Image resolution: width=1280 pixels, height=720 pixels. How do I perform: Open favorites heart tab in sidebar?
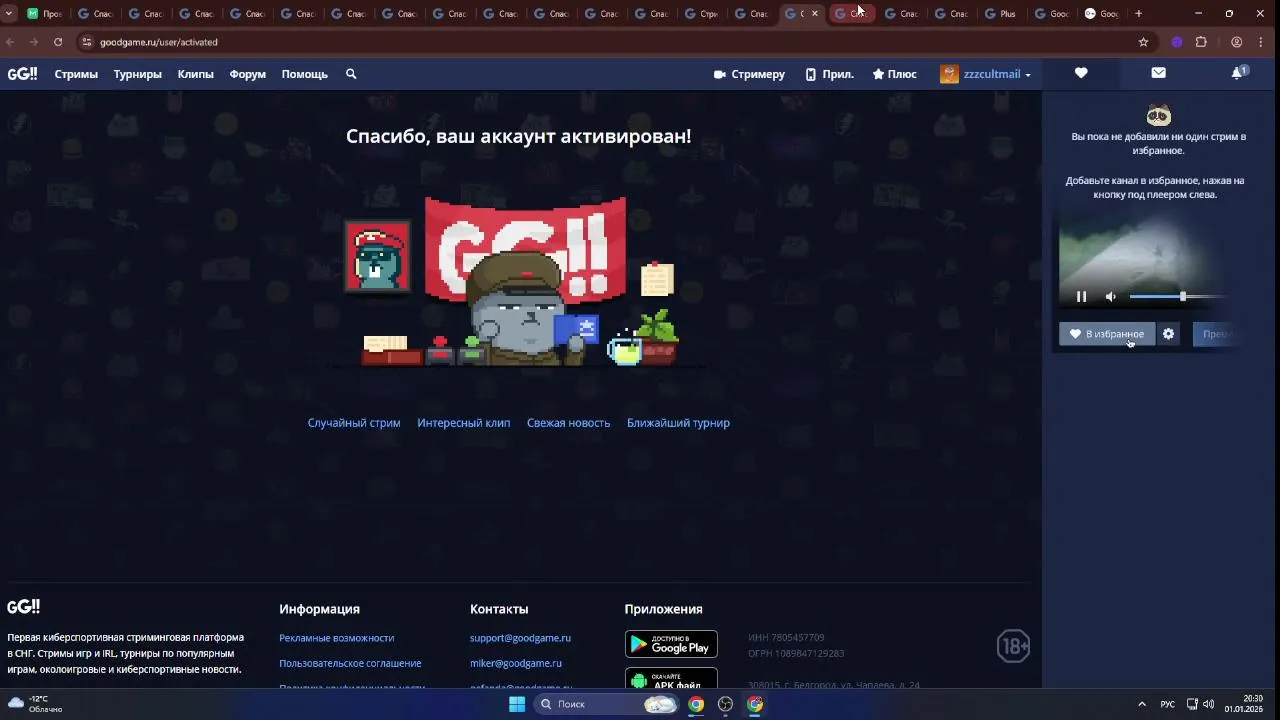(x=1081, y=73)
